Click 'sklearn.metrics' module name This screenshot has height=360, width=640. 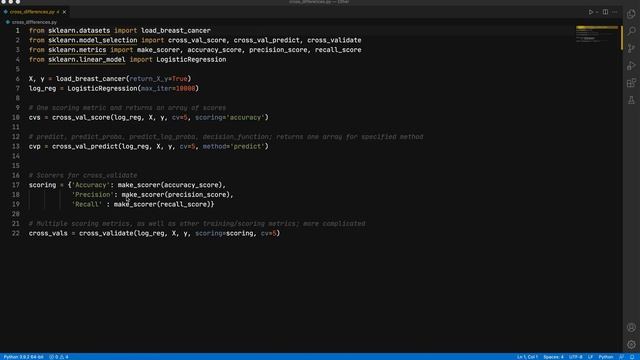[77, 50]
